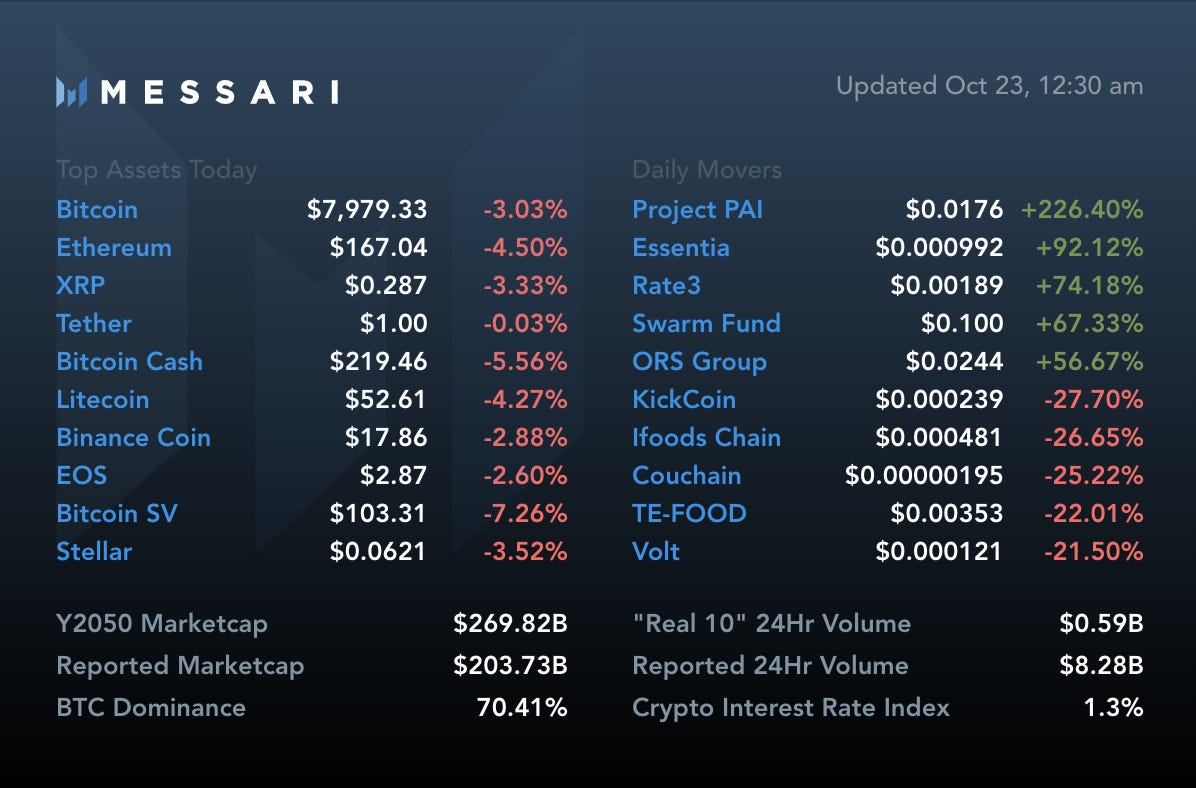Viewport: 1196px width, 788px height.
Task: Click the Bitcoin Cash link
Action: 129,362
